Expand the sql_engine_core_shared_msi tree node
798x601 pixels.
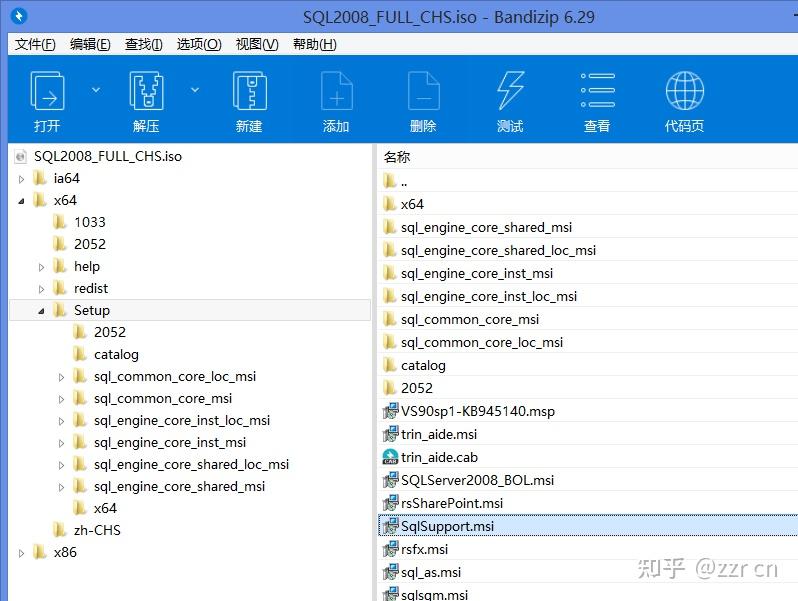tap(61, 487)
